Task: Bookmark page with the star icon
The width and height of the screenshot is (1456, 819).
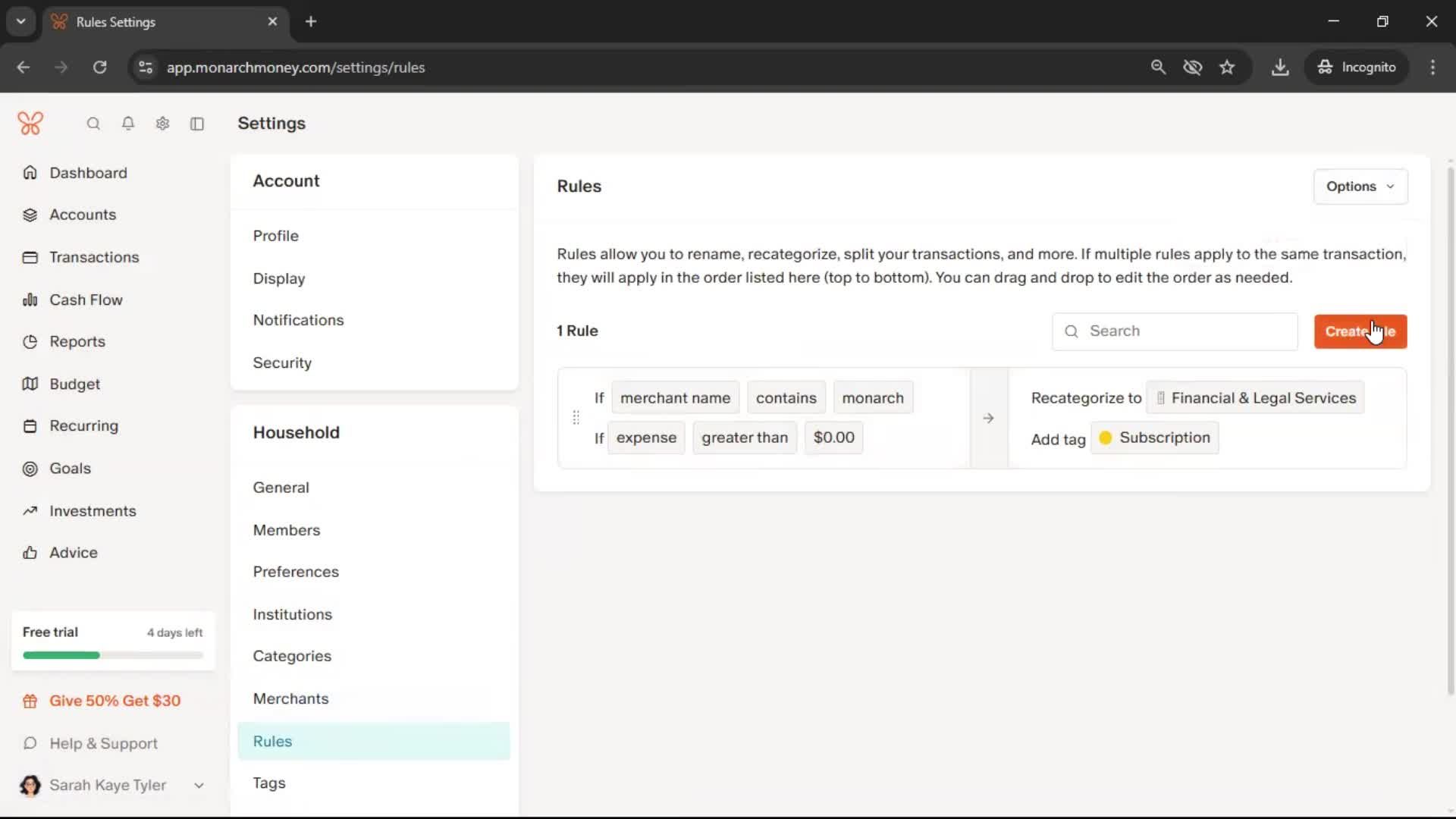Action: pyautogui.click(x=1227, y=67)
